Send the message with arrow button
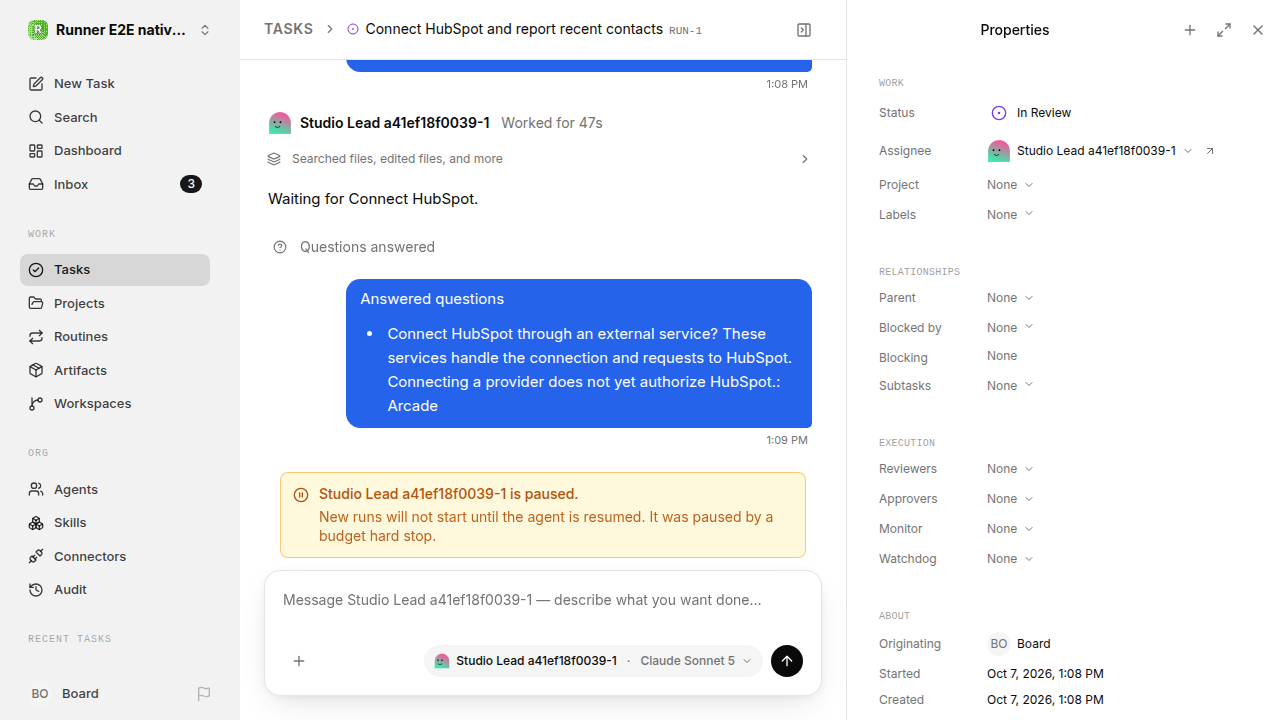This screenshot has width=1280, height=720. [787, 661]
